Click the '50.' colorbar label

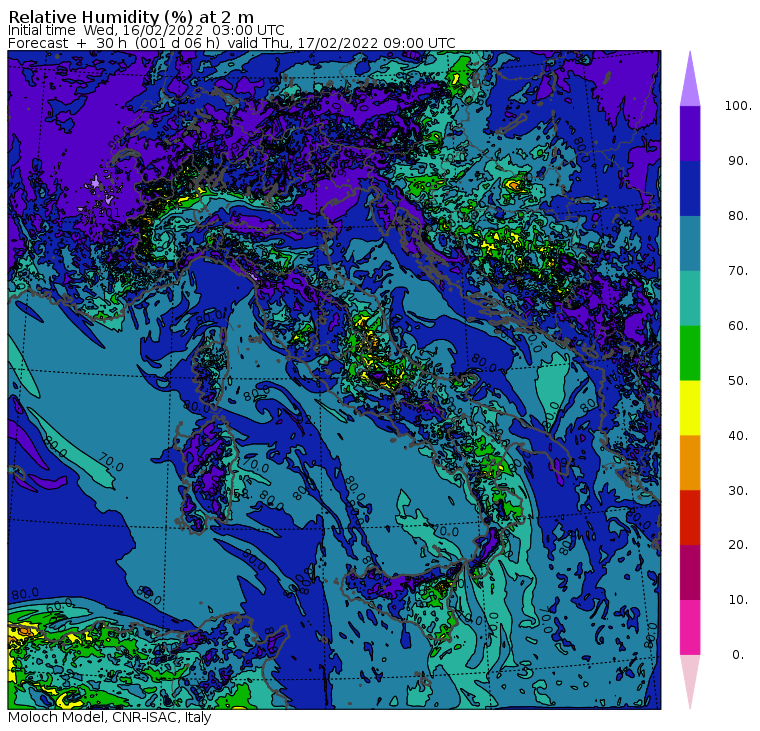coord(738,381)
